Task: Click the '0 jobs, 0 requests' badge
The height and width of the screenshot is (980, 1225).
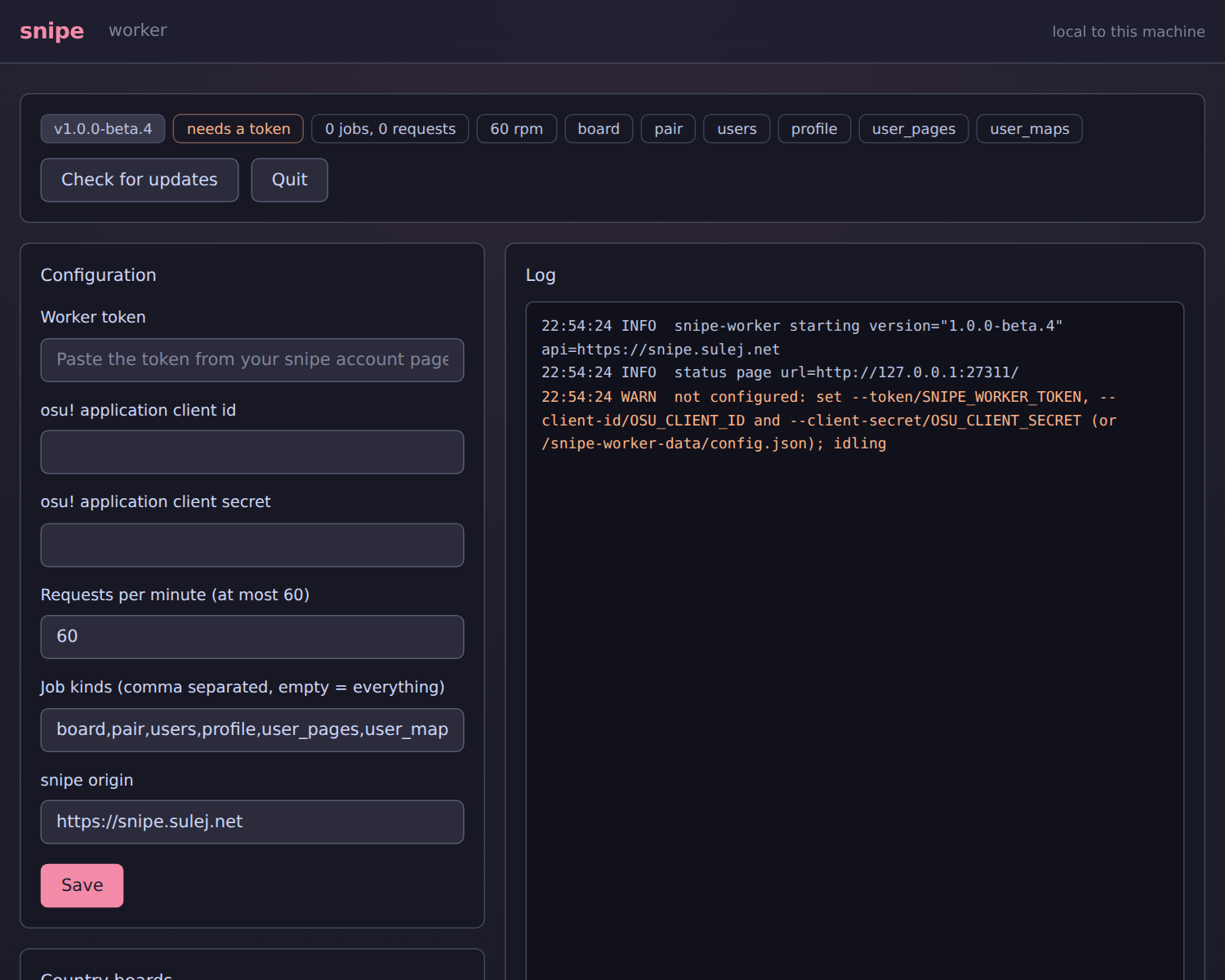Action: coord(390,129)
